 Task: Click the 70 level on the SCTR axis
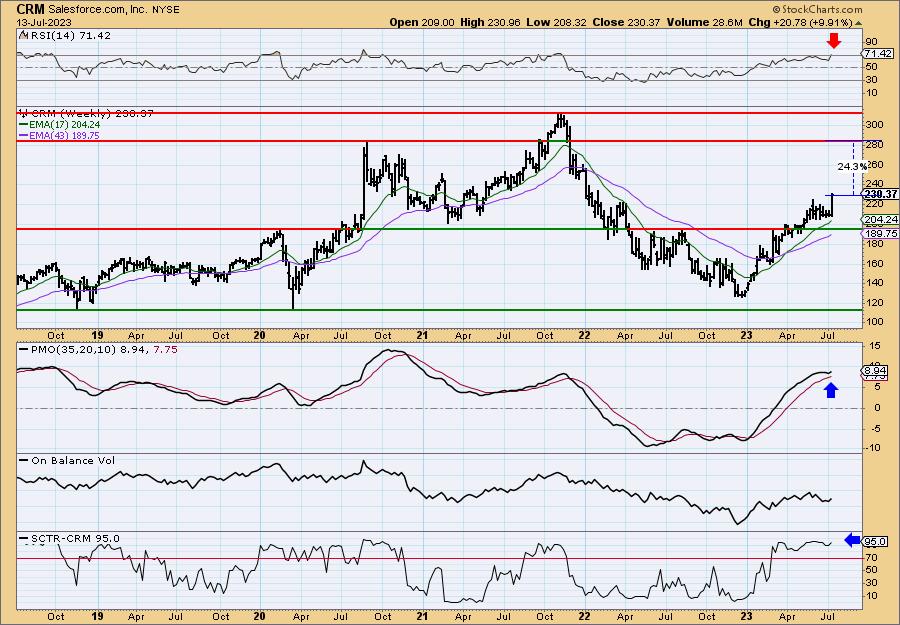tap(872, 557)
